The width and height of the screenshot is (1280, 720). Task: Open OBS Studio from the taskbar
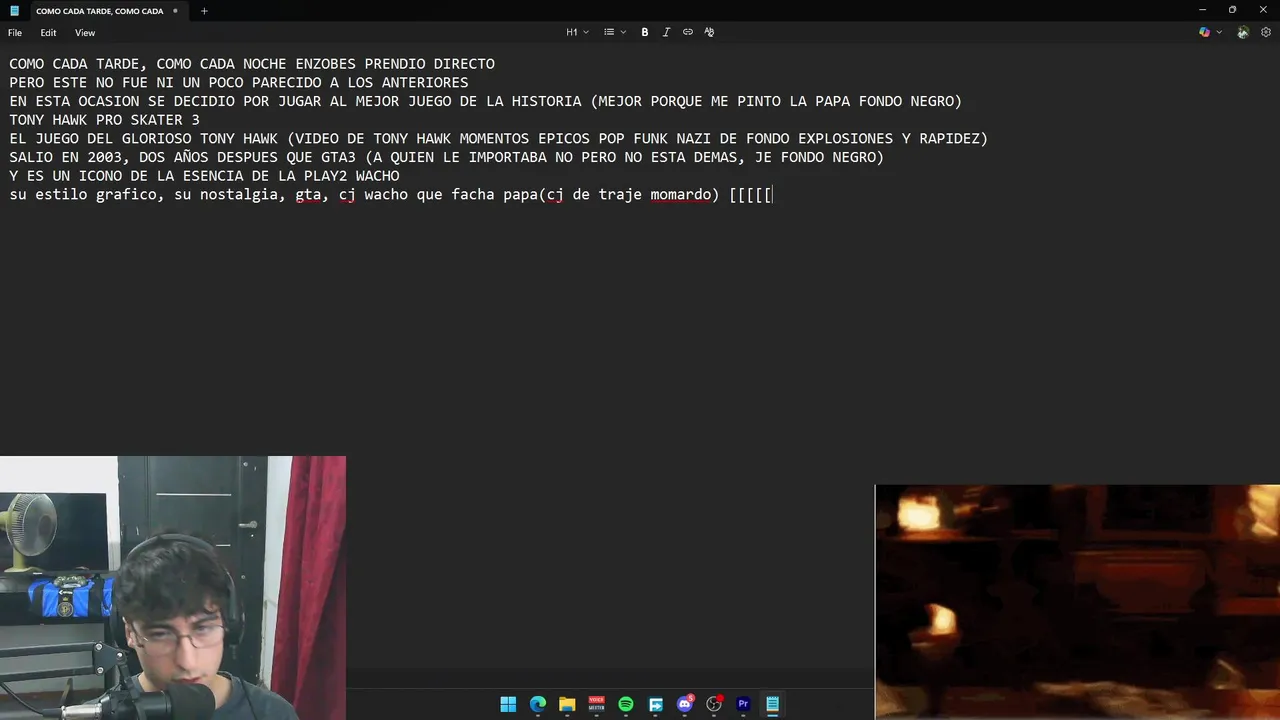[714, 704]
